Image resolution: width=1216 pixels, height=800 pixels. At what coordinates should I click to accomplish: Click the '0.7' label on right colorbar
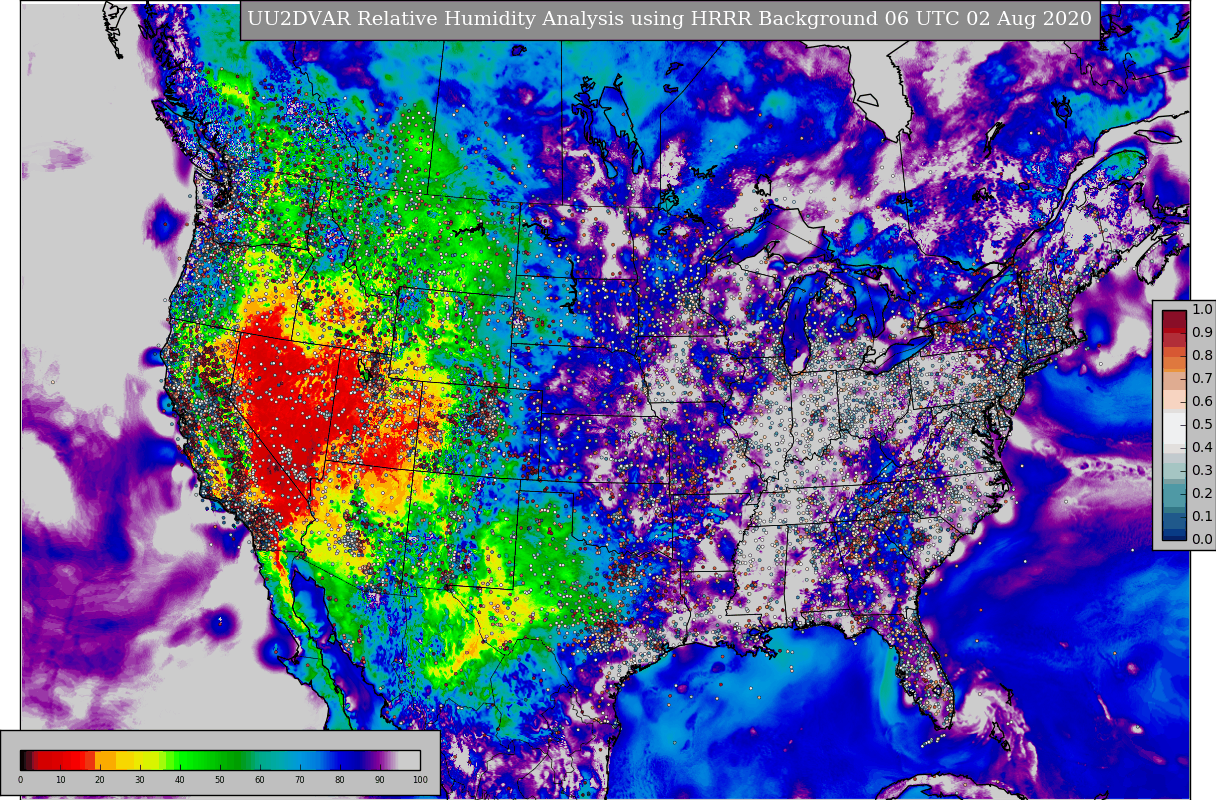click(1202, 378)
